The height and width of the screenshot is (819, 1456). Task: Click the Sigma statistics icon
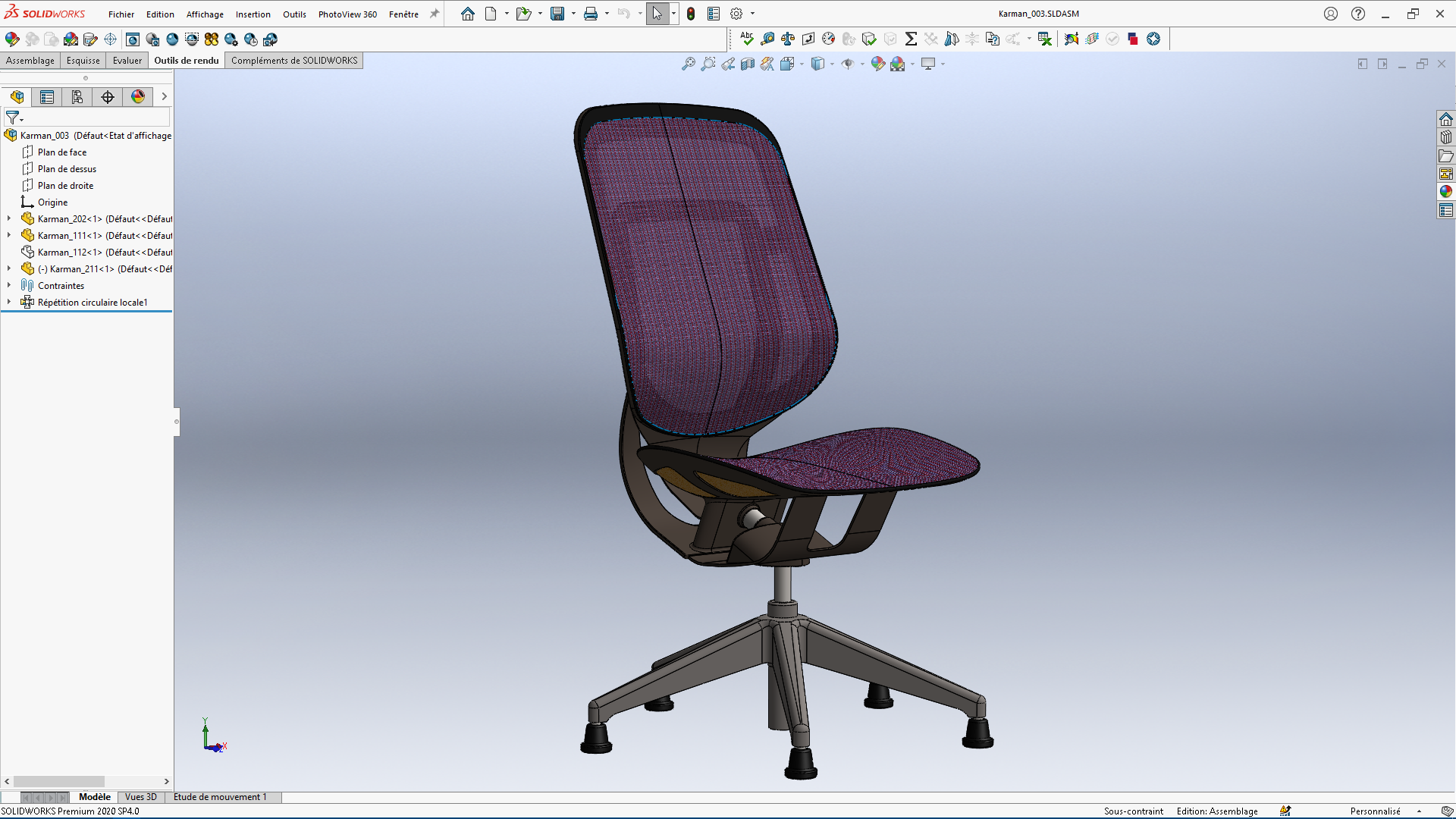[x=911, y=39]
